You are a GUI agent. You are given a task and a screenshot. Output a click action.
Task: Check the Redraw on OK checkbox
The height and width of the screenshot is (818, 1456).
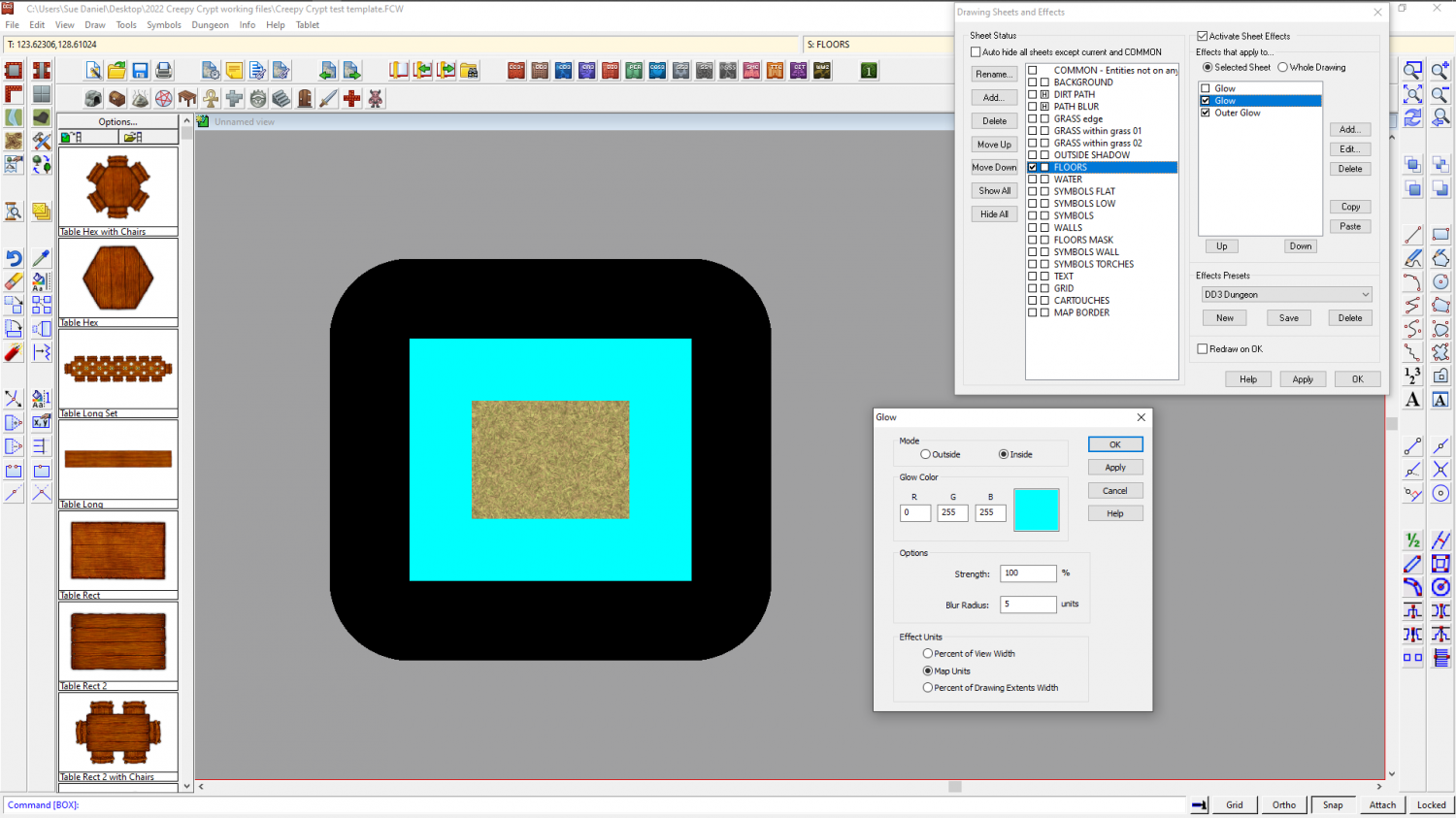pos(1203,348)
